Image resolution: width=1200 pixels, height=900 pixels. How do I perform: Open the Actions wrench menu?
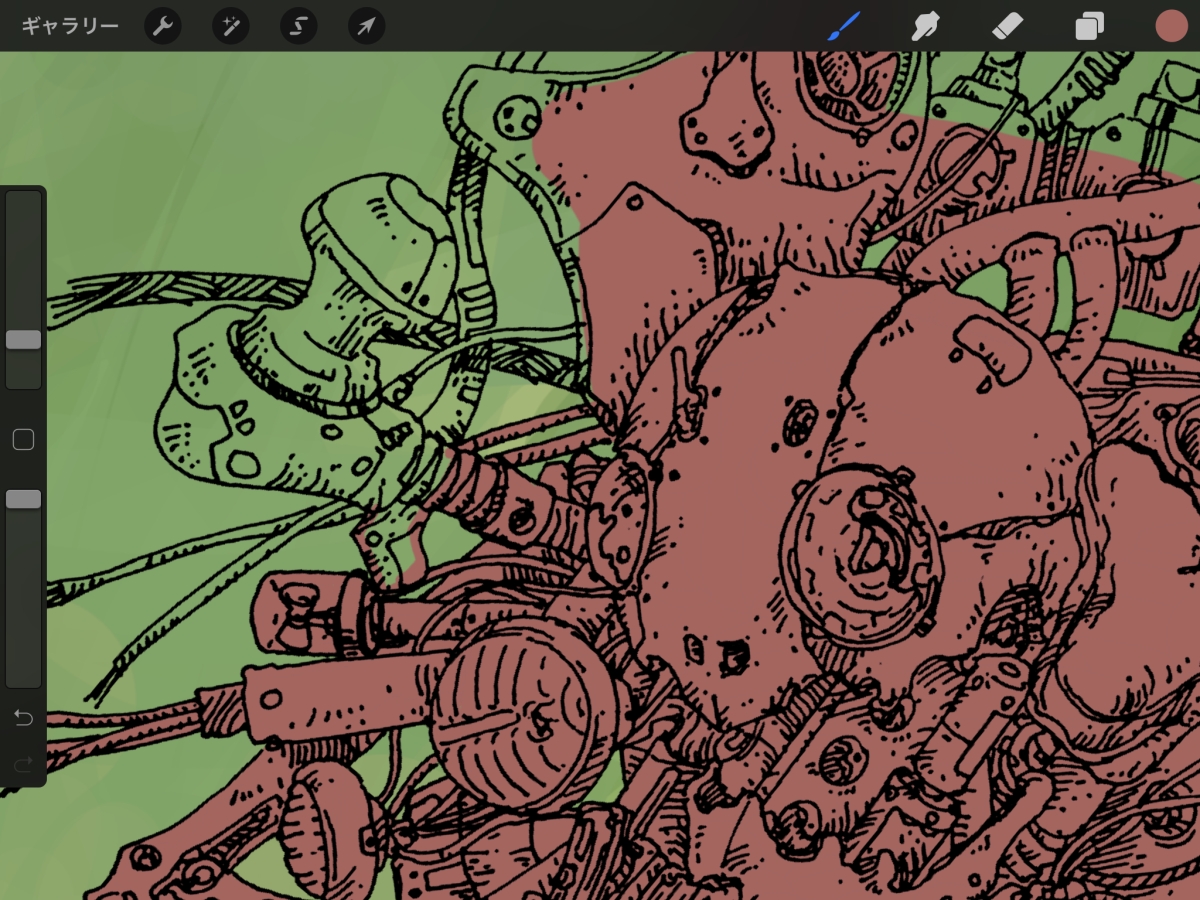coord(163,26)
